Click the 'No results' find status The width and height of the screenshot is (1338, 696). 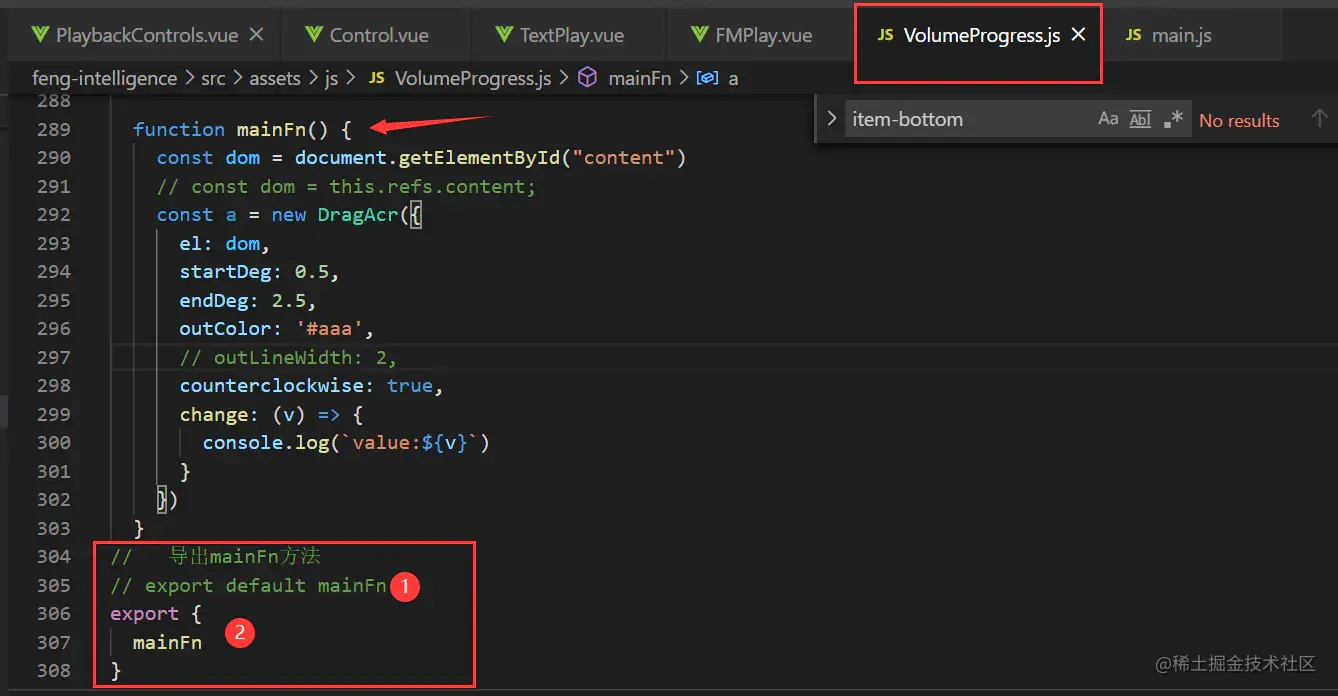tap(1239, 120)
